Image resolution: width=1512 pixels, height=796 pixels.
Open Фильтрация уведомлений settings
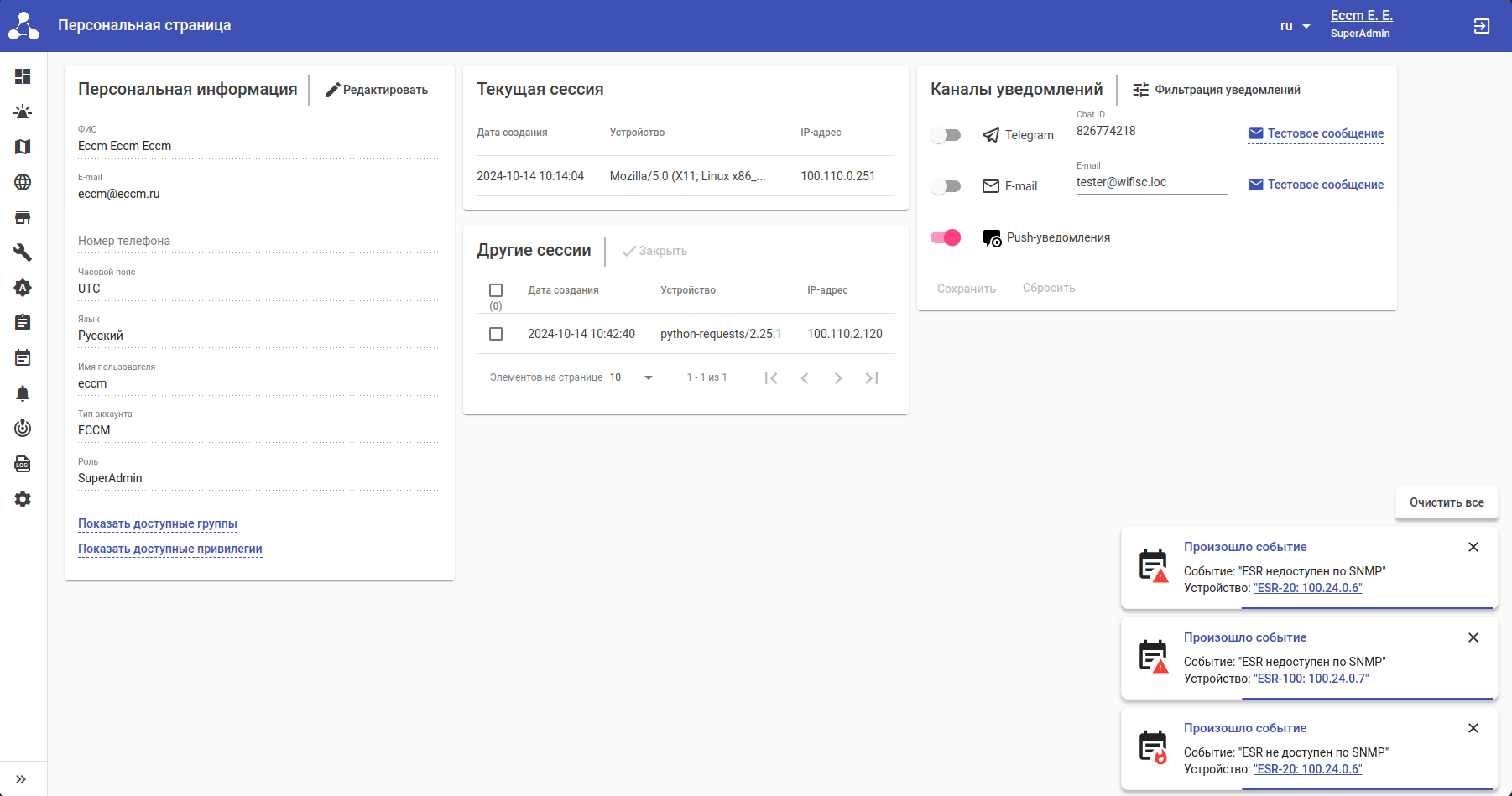(x=1217, y=90)
